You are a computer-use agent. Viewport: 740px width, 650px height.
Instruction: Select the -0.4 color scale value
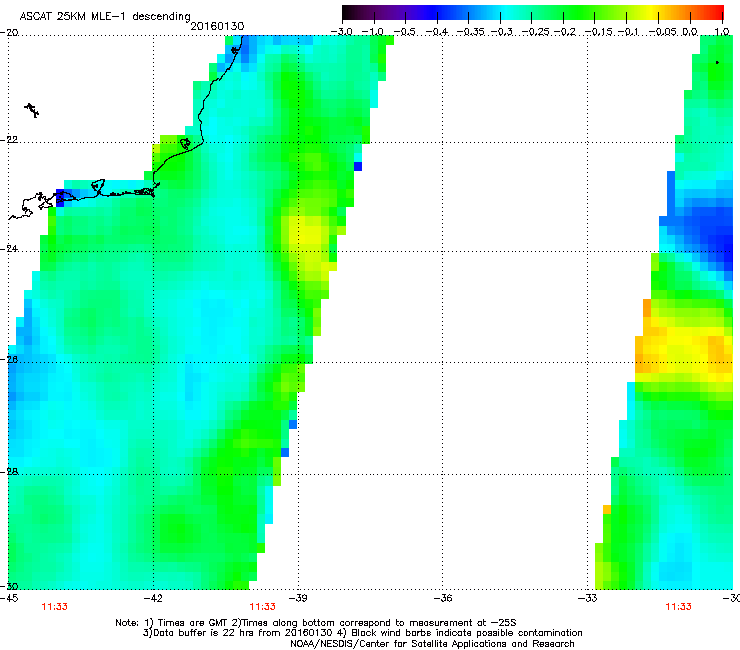[x=437, y=32]
